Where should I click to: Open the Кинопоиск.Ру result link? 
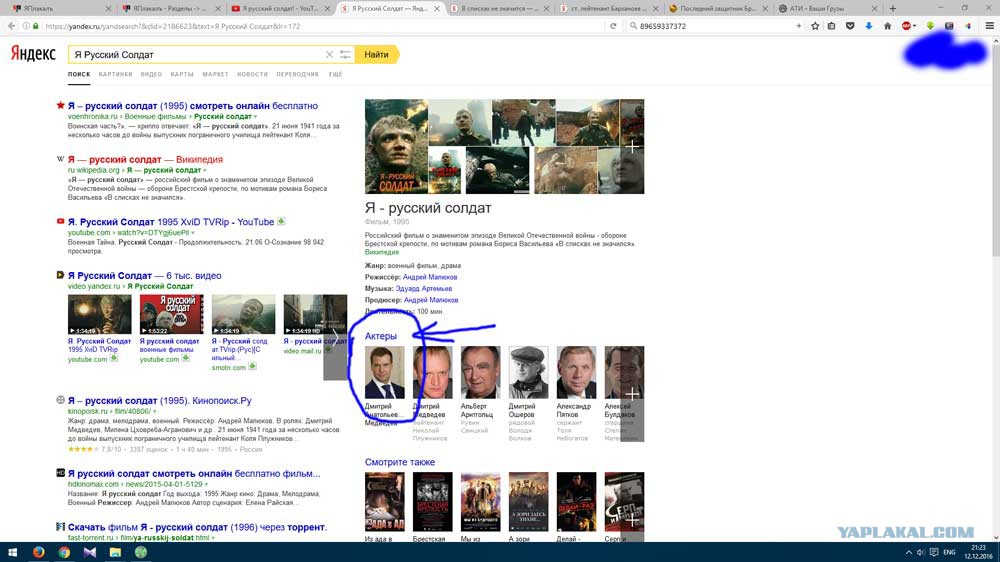click(159, 401)
